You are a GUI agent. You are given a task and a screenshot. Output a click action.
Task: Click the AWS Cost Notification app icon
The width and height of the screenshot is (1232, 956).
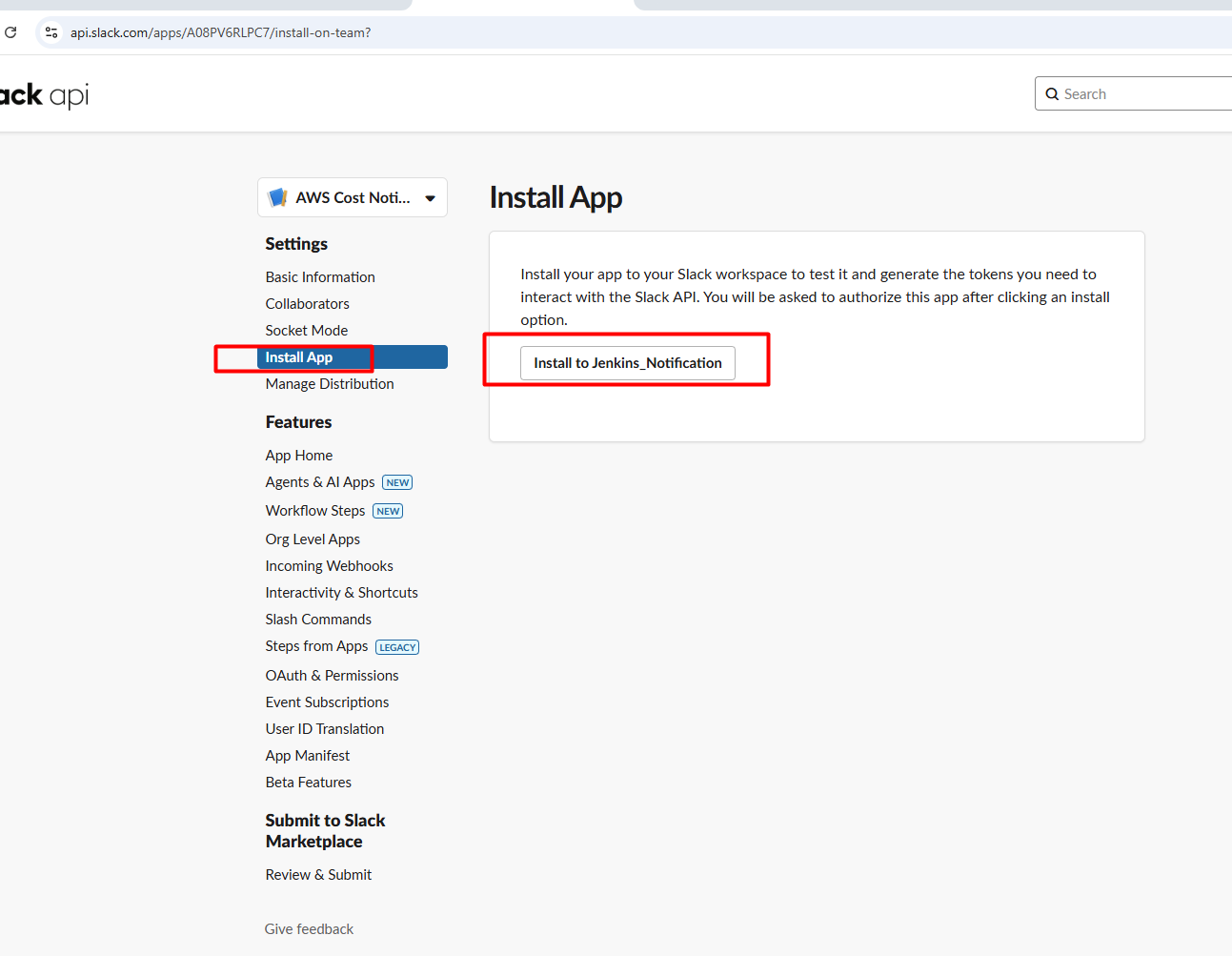click(278, 197)
